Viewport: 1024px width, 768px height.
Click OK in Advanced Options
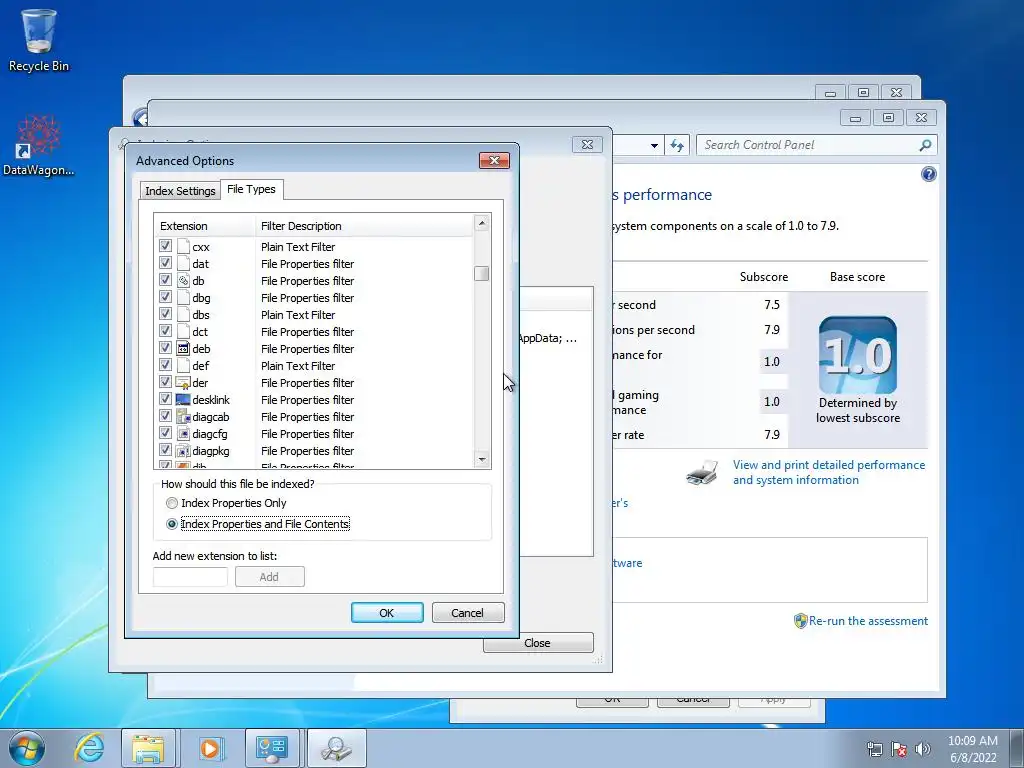(x=387, y=613)
